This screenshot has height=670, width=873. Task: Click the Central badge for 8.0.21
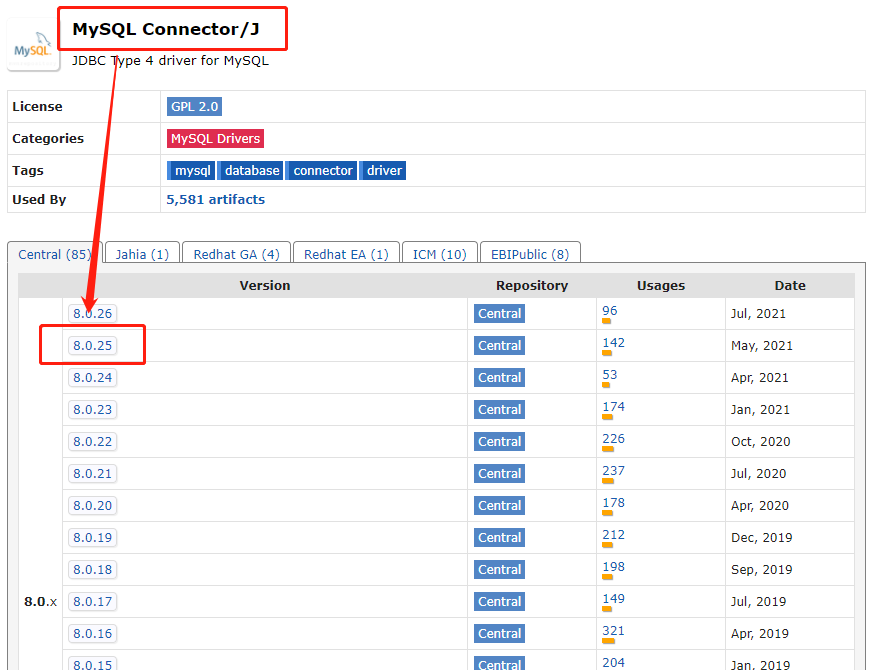pyautogui.click(x=499, y=473)
